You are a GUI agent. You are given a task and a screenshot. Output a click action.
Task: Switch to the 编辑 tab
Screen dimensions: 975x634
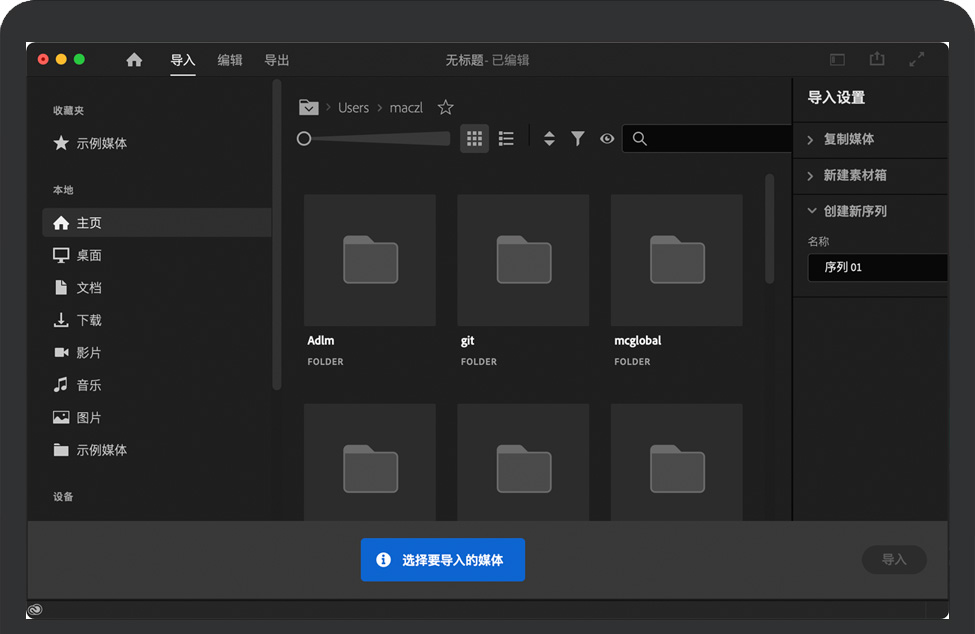230,60
